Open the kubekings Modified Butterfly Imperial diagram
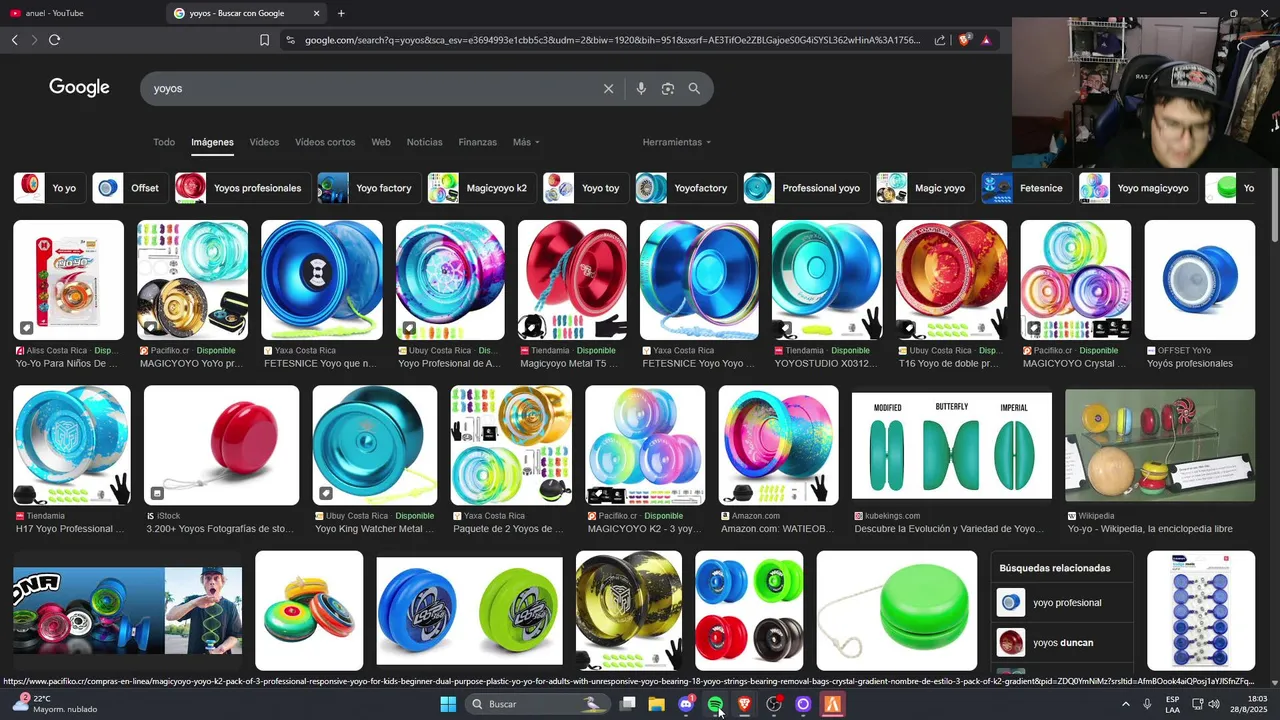Image resolution: width=1280 pixels, height=720 pixels. (952, 445)
